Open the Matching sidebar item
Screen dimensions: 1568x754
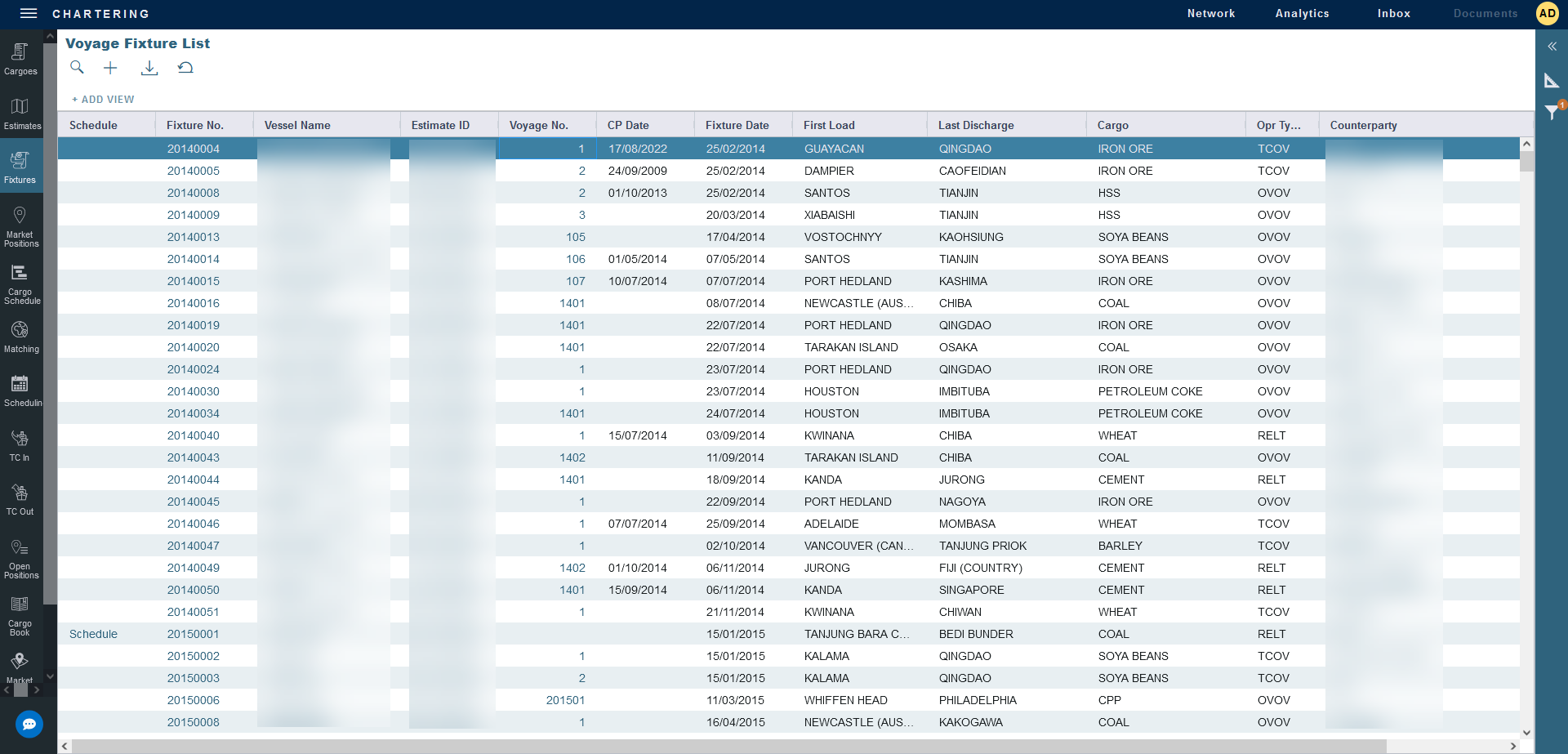coord(20,337)
